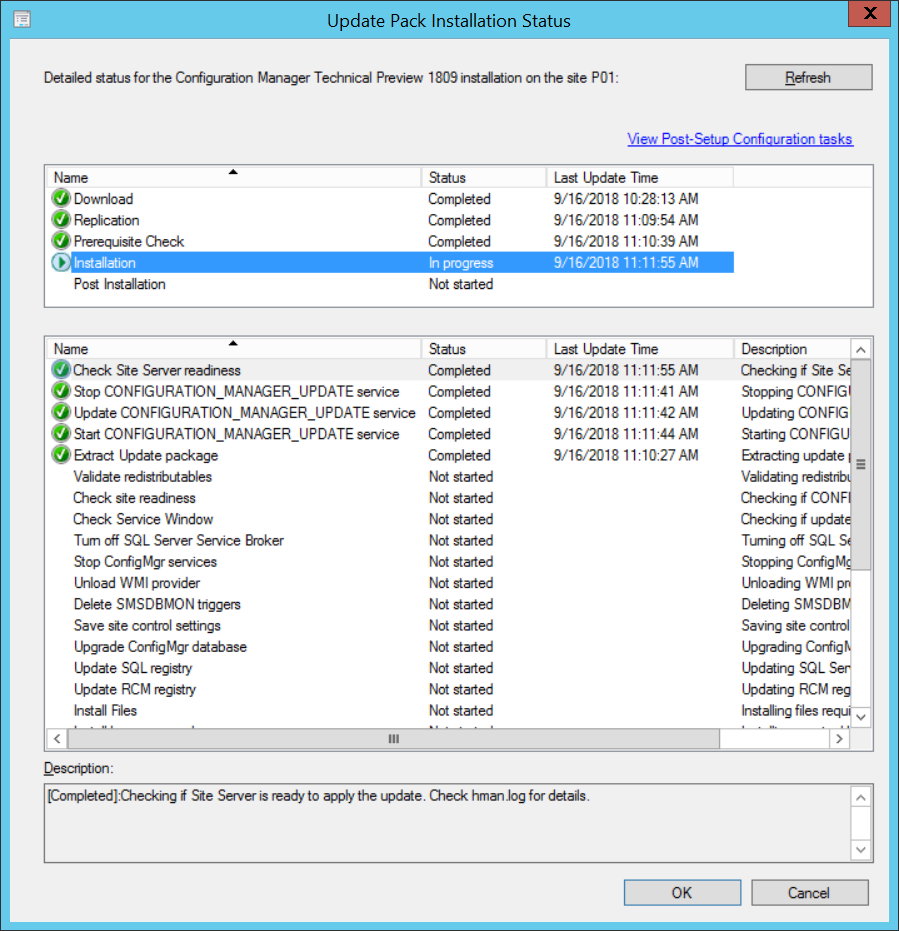
Task: Select Stop ConfigMgr services task
Action: click(x=448, y=562)
